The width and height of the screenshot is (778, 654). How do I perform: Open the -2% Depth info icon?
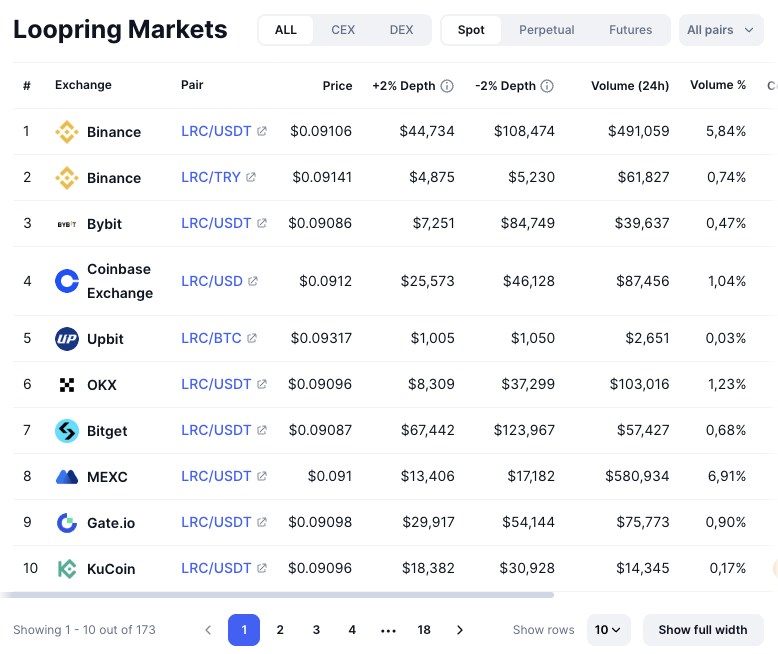tap(547, 86)
